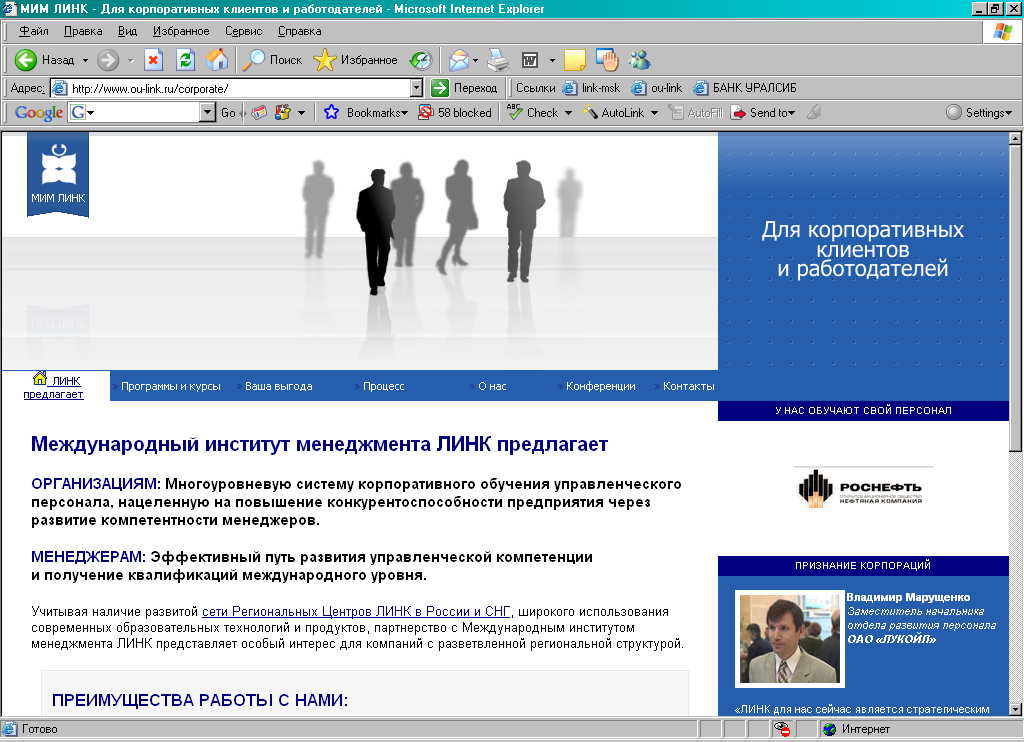Open the Справка menu
This screenshot has width=1024, height=742.
click(299, 31)
